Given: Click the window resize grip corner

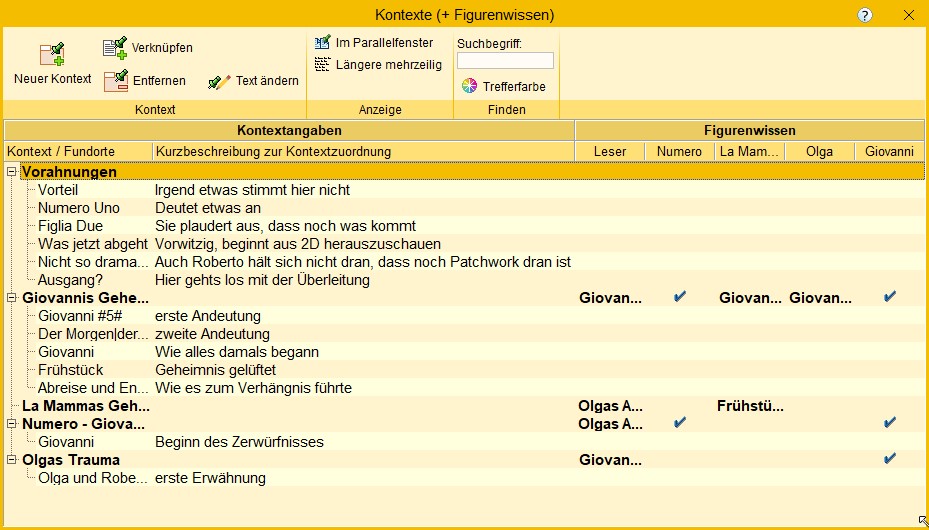Looking at the screenshot, I should point(922,520).
